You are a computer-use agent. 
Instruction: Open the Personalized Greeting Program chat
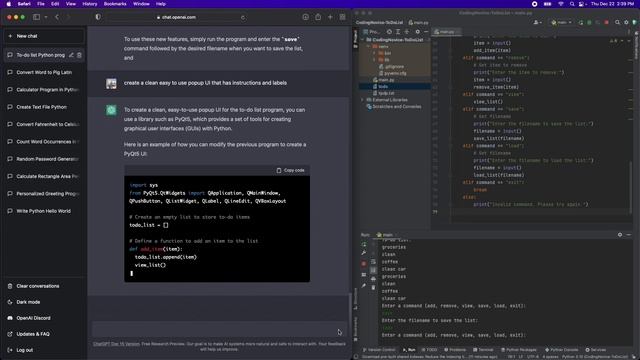coord(44,194)
